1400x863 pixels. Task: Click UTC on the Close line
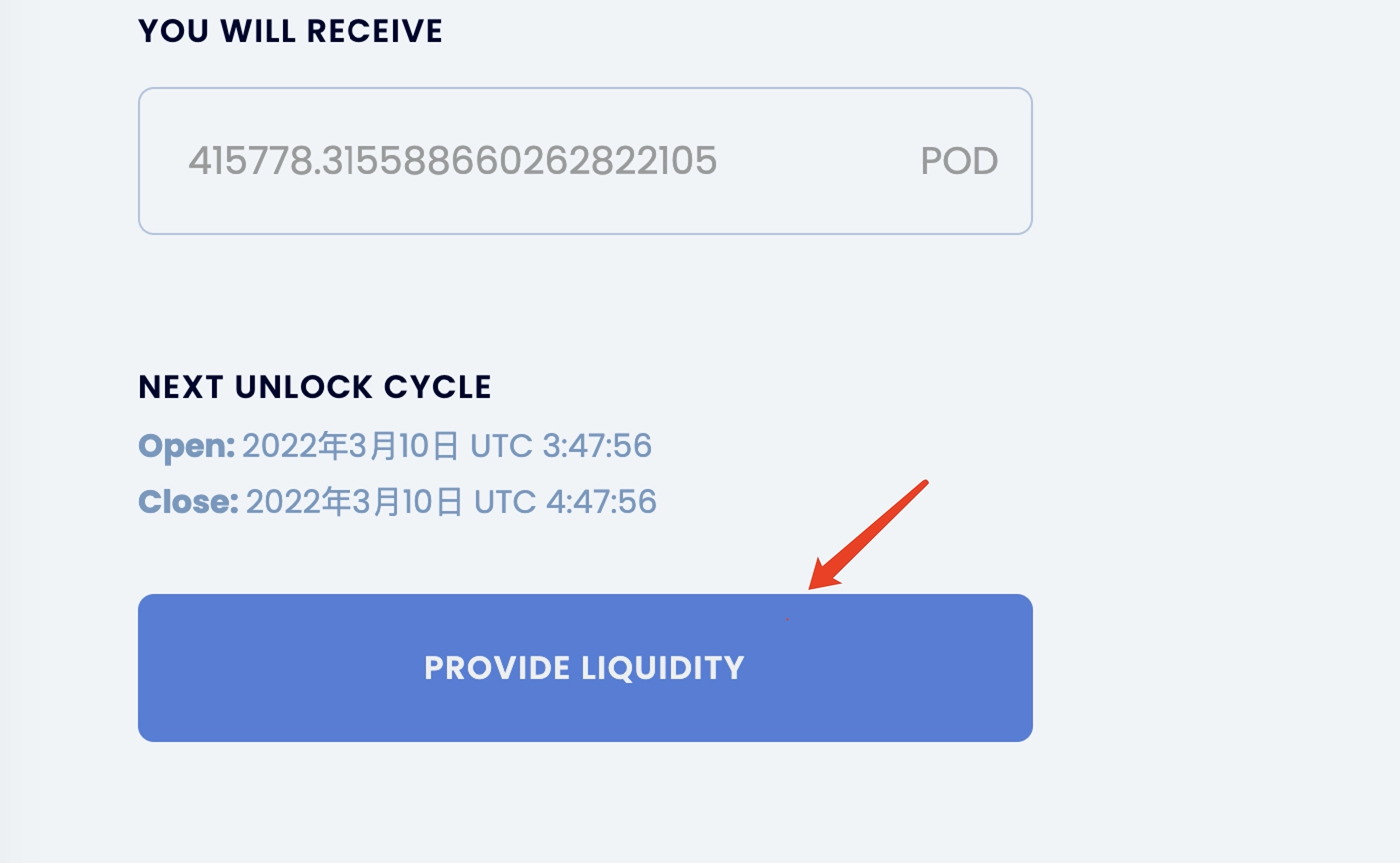[x=505, y=502]
